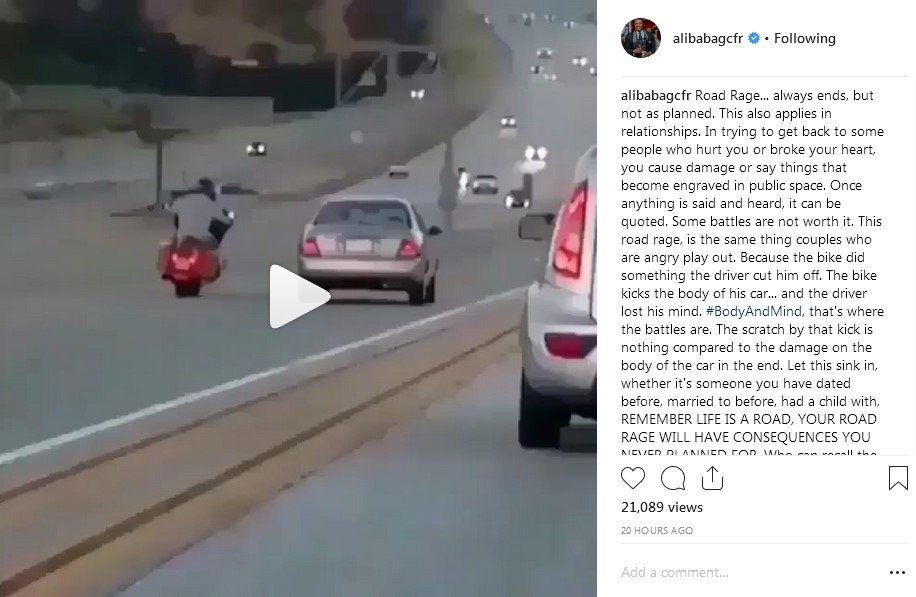Screen dimensions: 916x597
Task: Open more options three-dot menu
Action: (897, 572)
